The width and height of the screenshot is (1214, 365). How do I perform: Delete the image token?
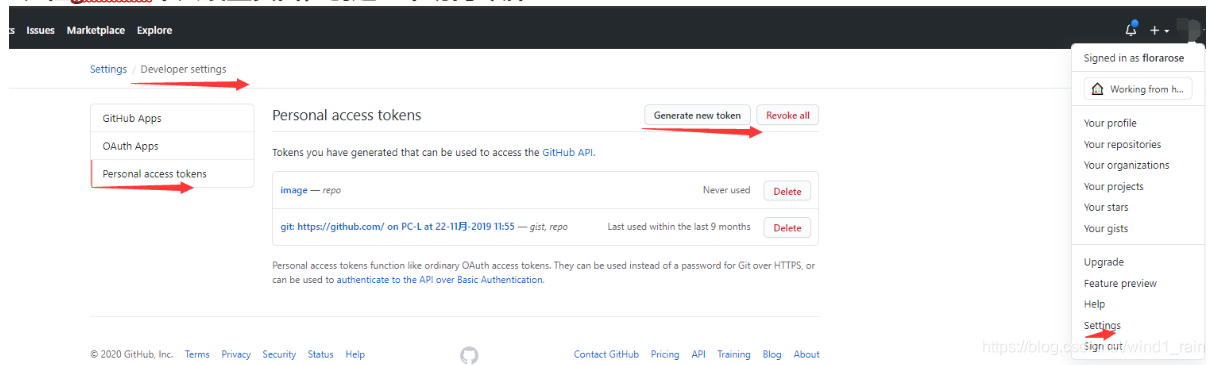click(787, 191)
